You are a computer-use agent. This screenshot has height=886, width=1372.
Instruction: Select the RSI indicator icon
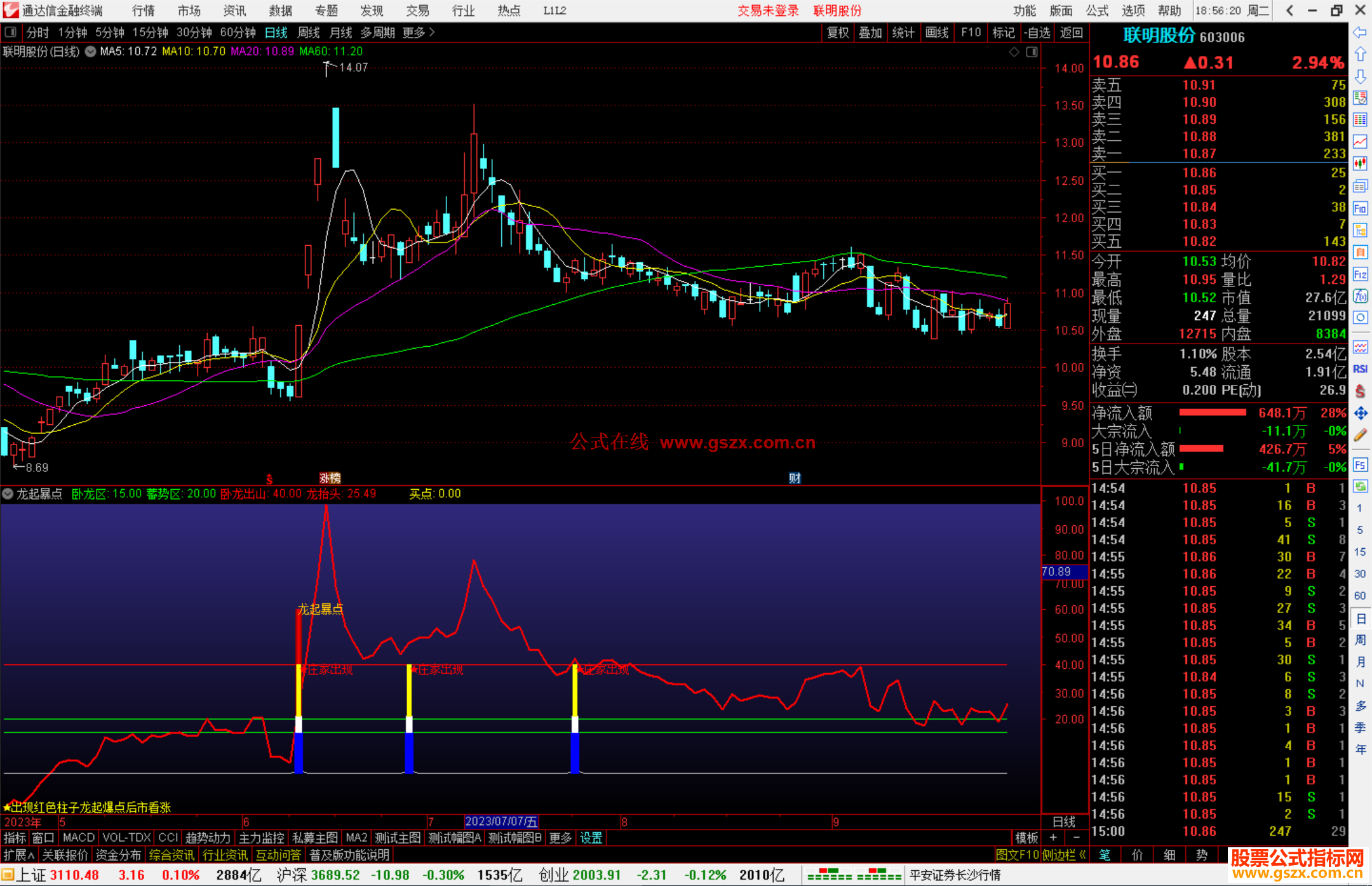(x=1360, y=369)
